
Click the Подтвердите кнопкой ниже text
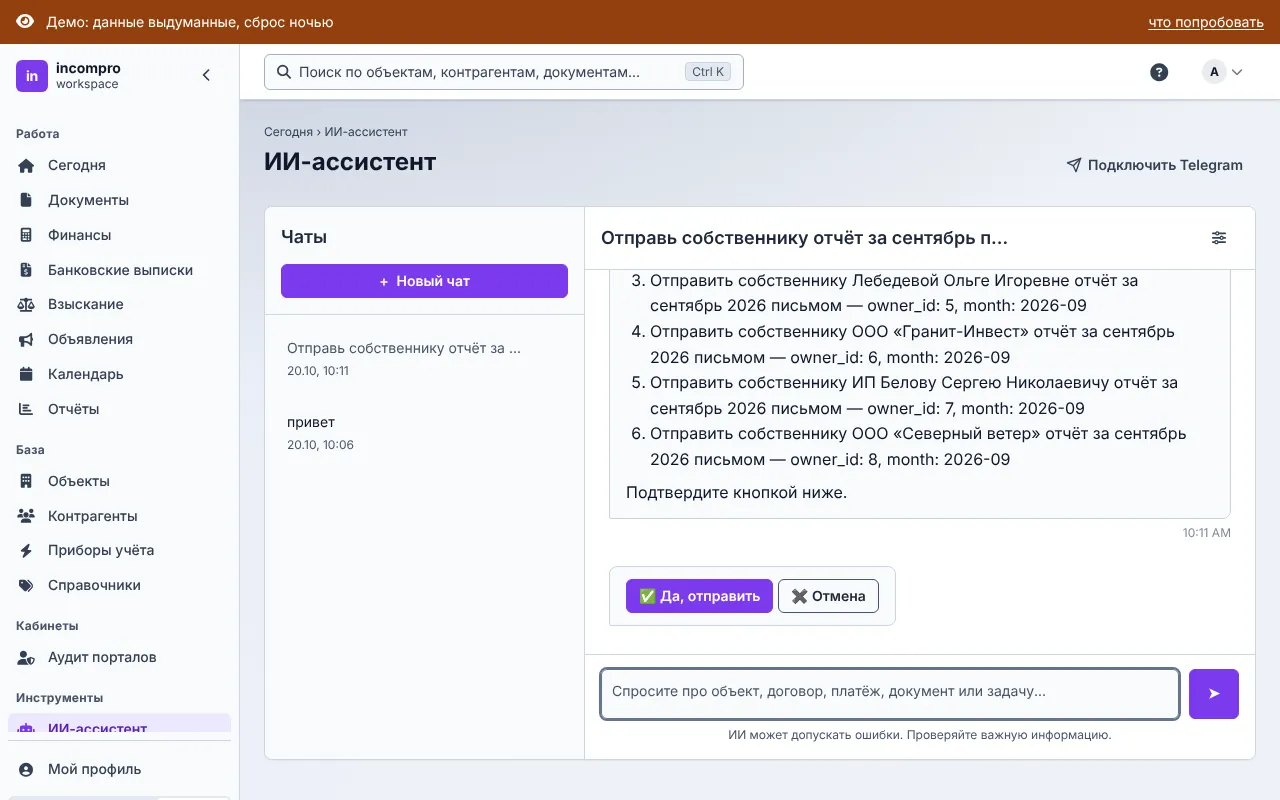(x=736, y=492)
